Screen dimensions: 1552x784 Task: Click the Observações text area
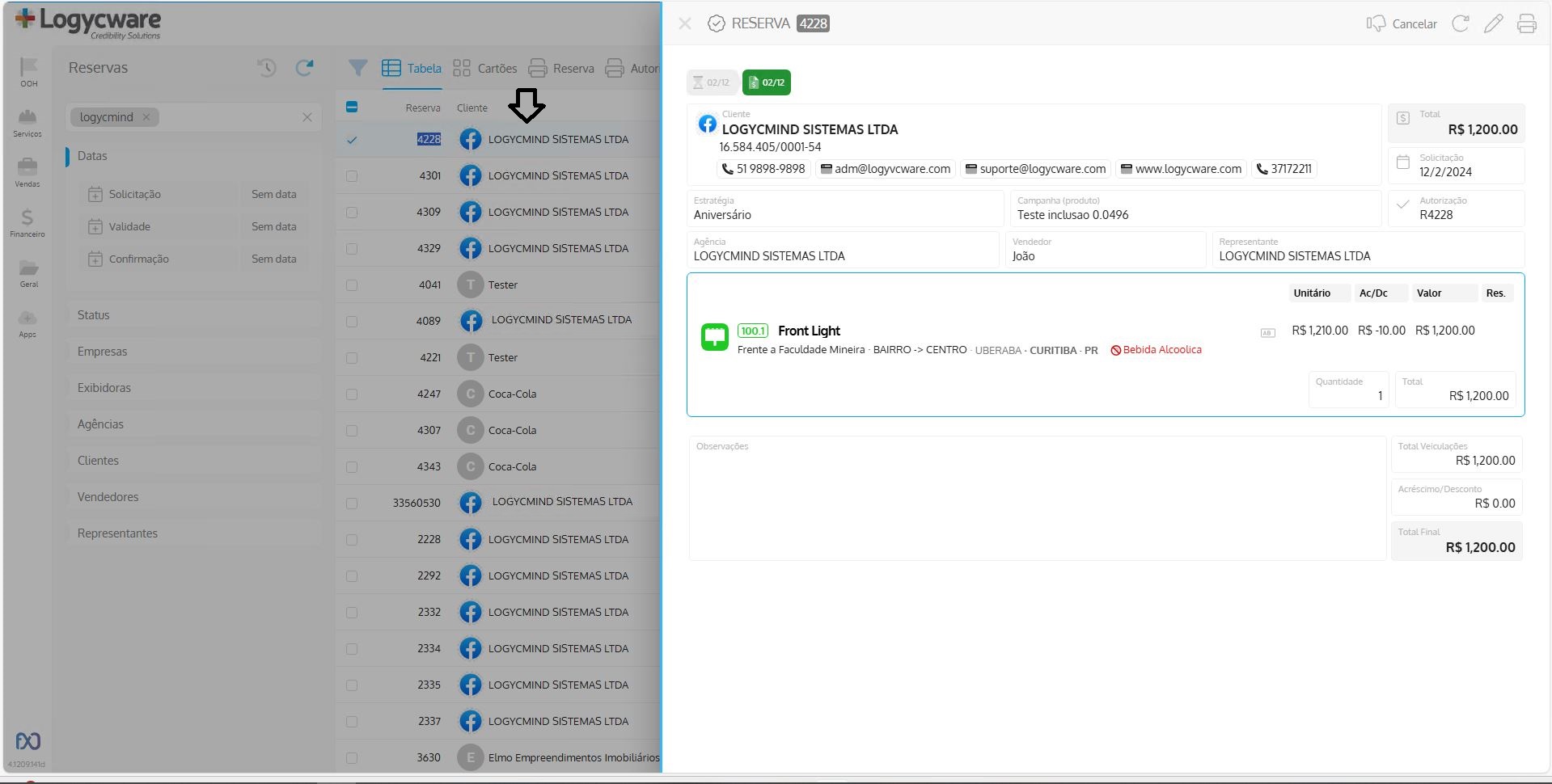click(1038, 499)
